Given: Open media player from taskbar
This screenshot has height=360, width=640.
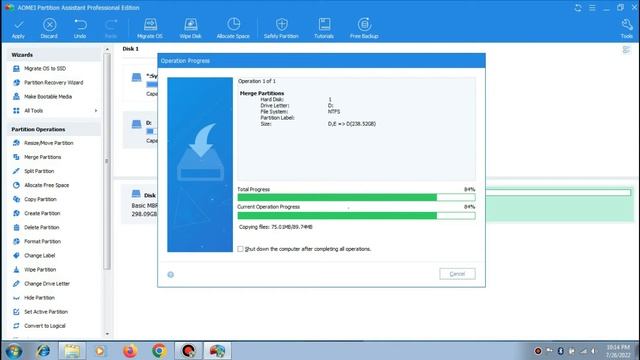Looking at the screenshot, I should [x=100, y=351].
